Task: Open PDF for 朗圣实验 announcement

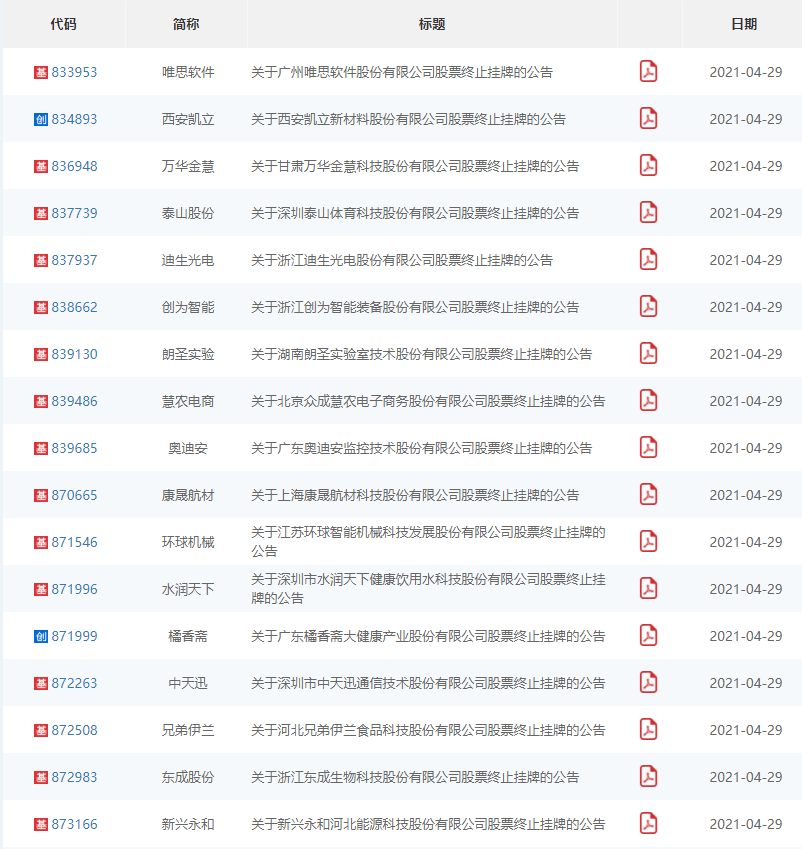Action: pyautogui.click(x=648, y=354)
